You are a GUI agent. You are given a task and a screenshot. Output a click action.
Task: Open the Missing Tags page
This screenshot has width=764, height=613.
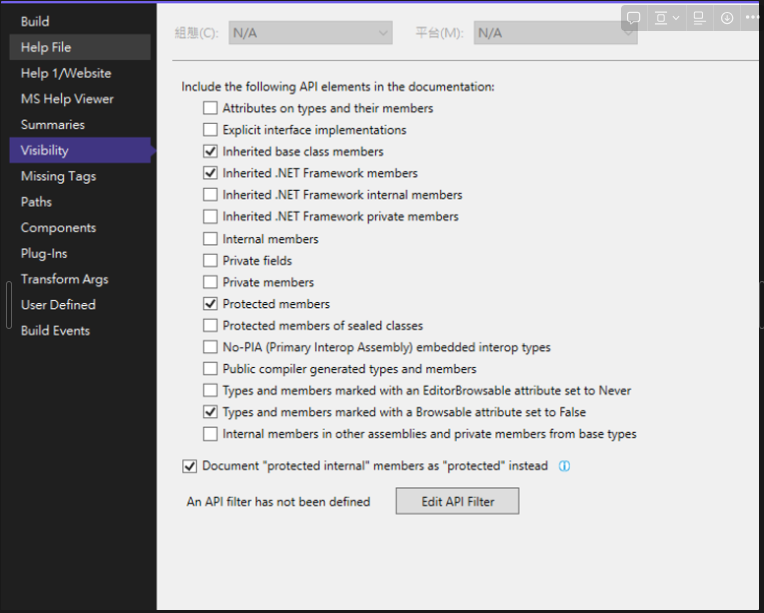tap(80, 176)
